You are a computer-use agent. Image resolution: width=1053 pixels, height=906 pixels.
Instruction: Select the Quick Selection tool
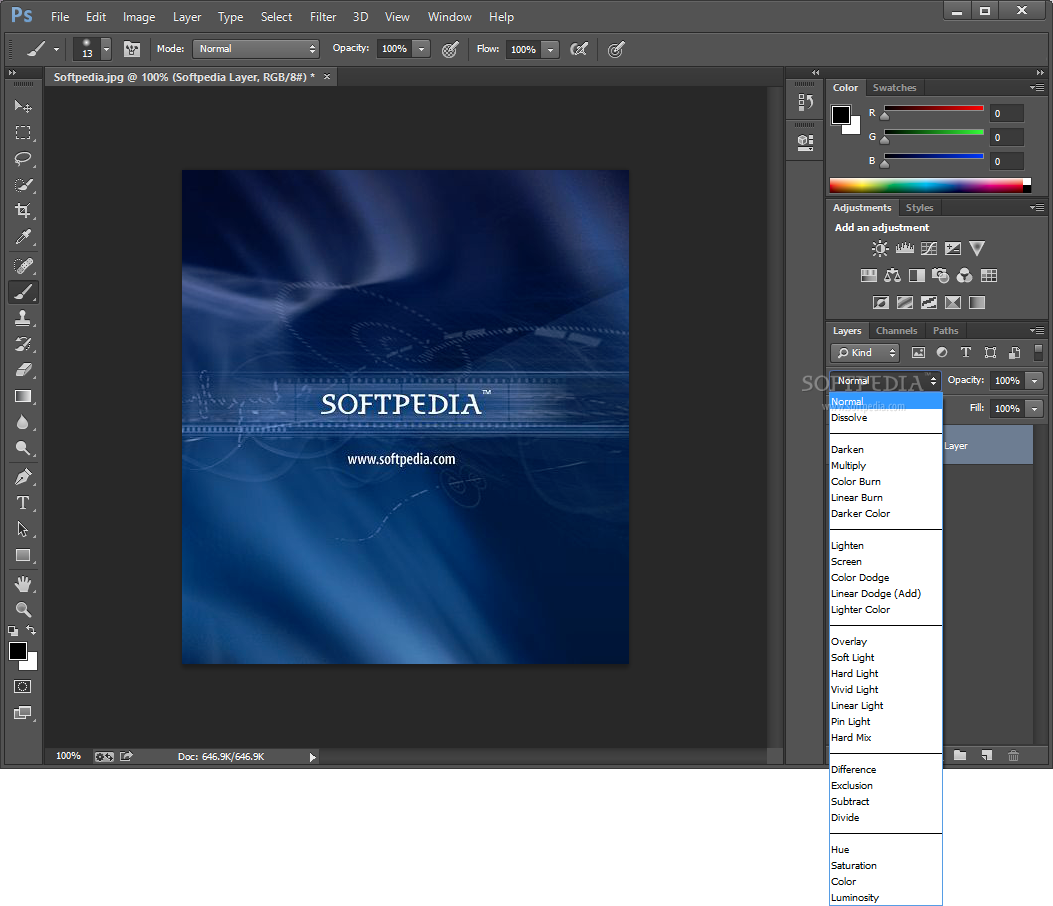pos(23,185)
